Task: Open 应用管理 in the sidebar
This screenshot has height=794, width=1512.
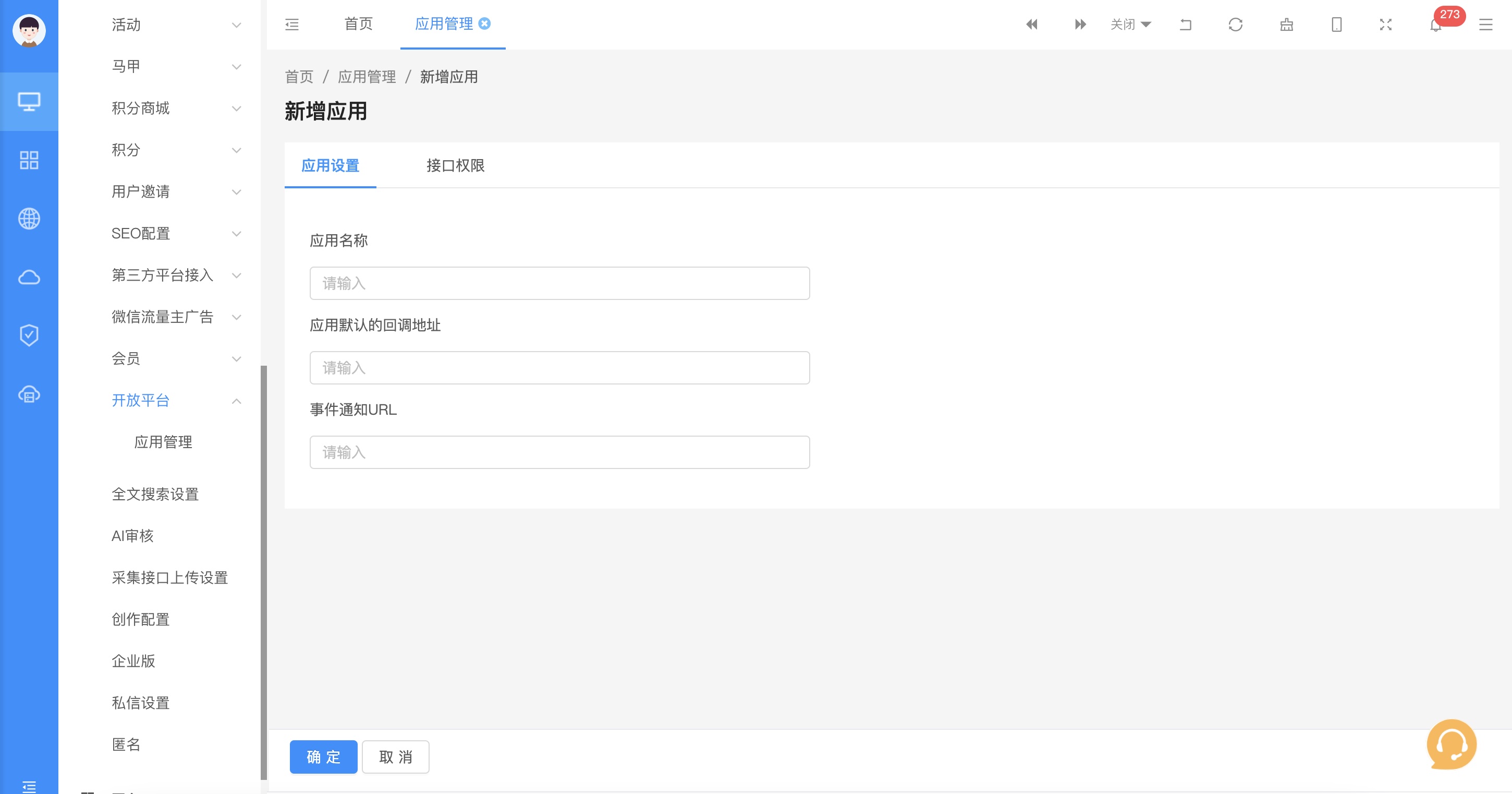Action: point(163,442)
